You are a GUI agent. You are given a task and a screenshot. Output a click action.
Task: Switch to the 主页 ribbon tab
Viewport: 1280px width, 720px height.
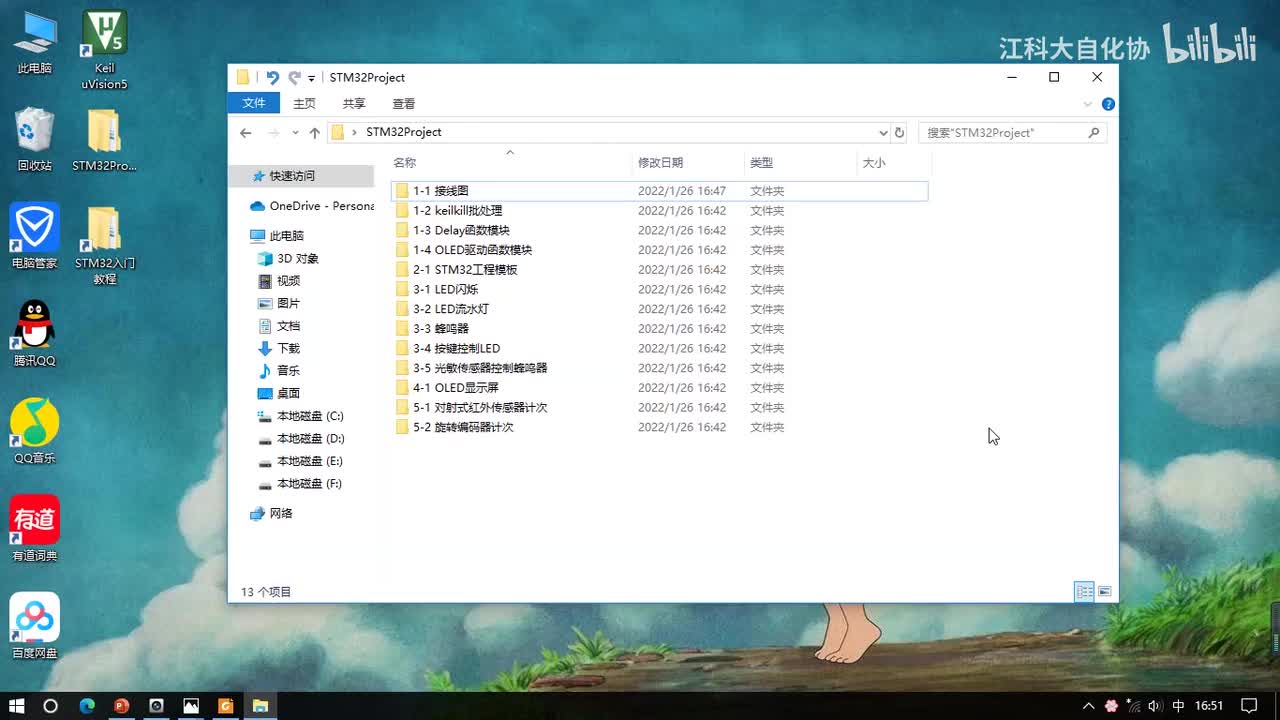[304, 103]
